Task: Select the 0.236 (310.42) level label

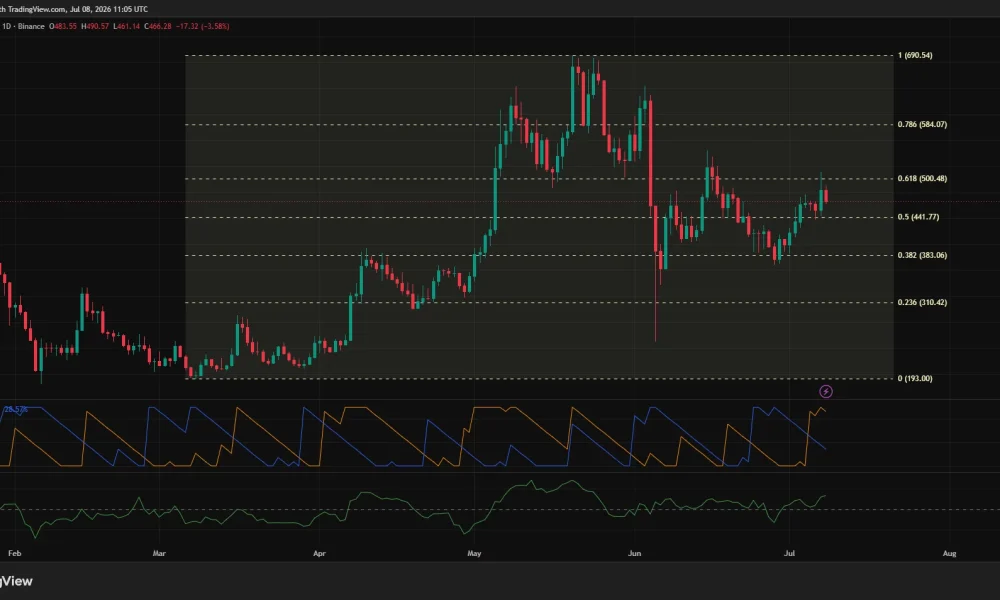Action: click(x=922, y=303)
